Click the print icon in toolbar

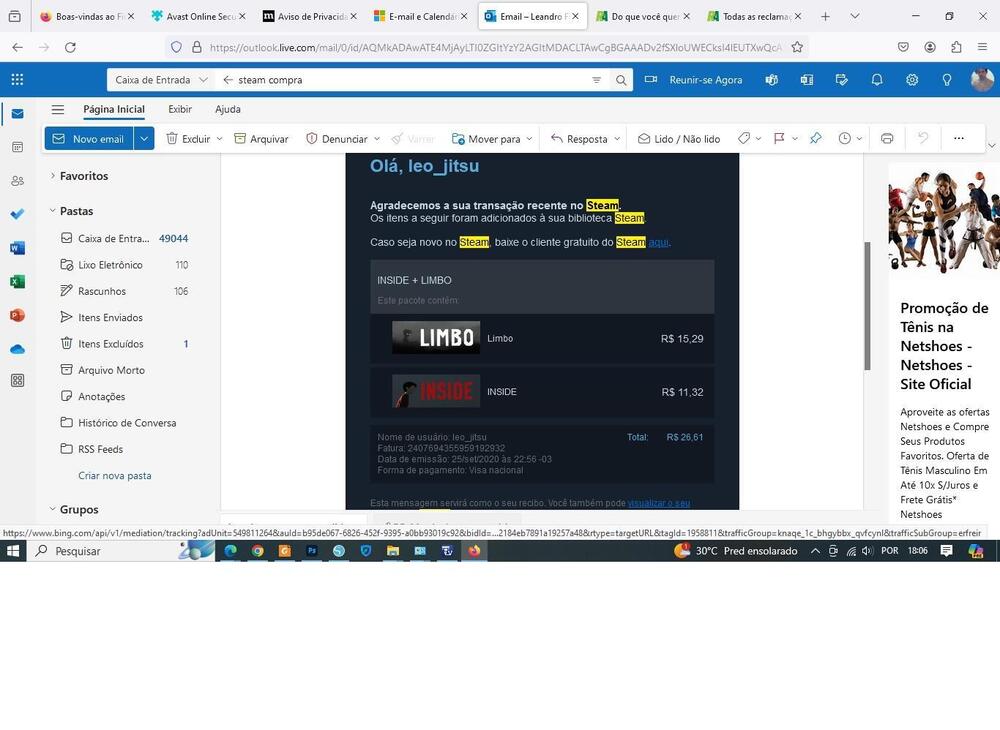click(887, 139)
